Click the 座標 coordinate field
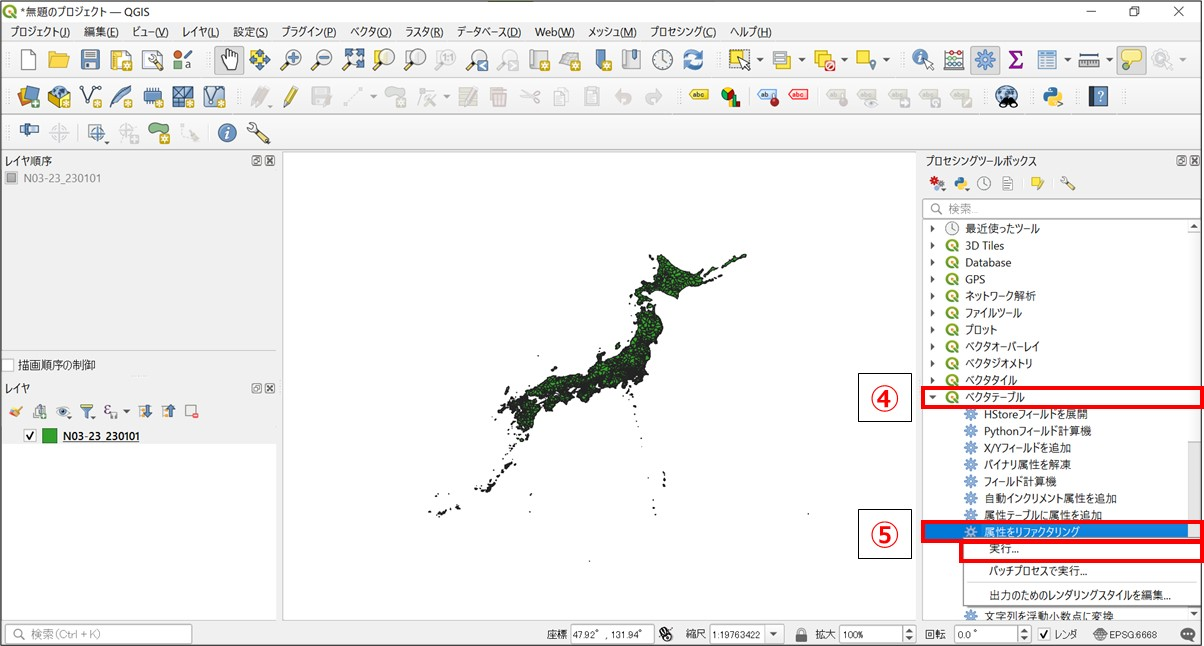The width and height of the screenshot is (1204, 646). click(x=613, y=635)
